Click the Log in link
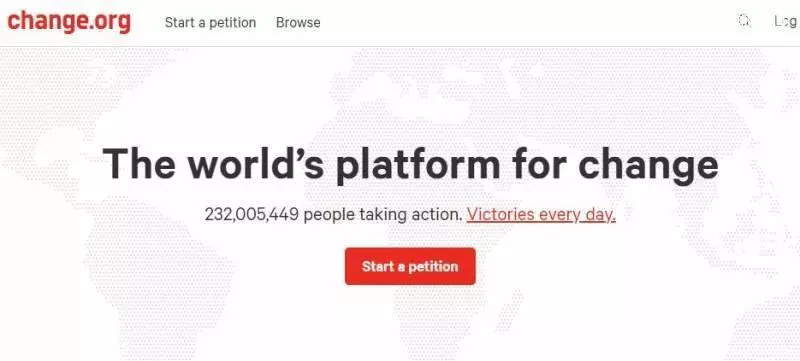 point(786,21)
